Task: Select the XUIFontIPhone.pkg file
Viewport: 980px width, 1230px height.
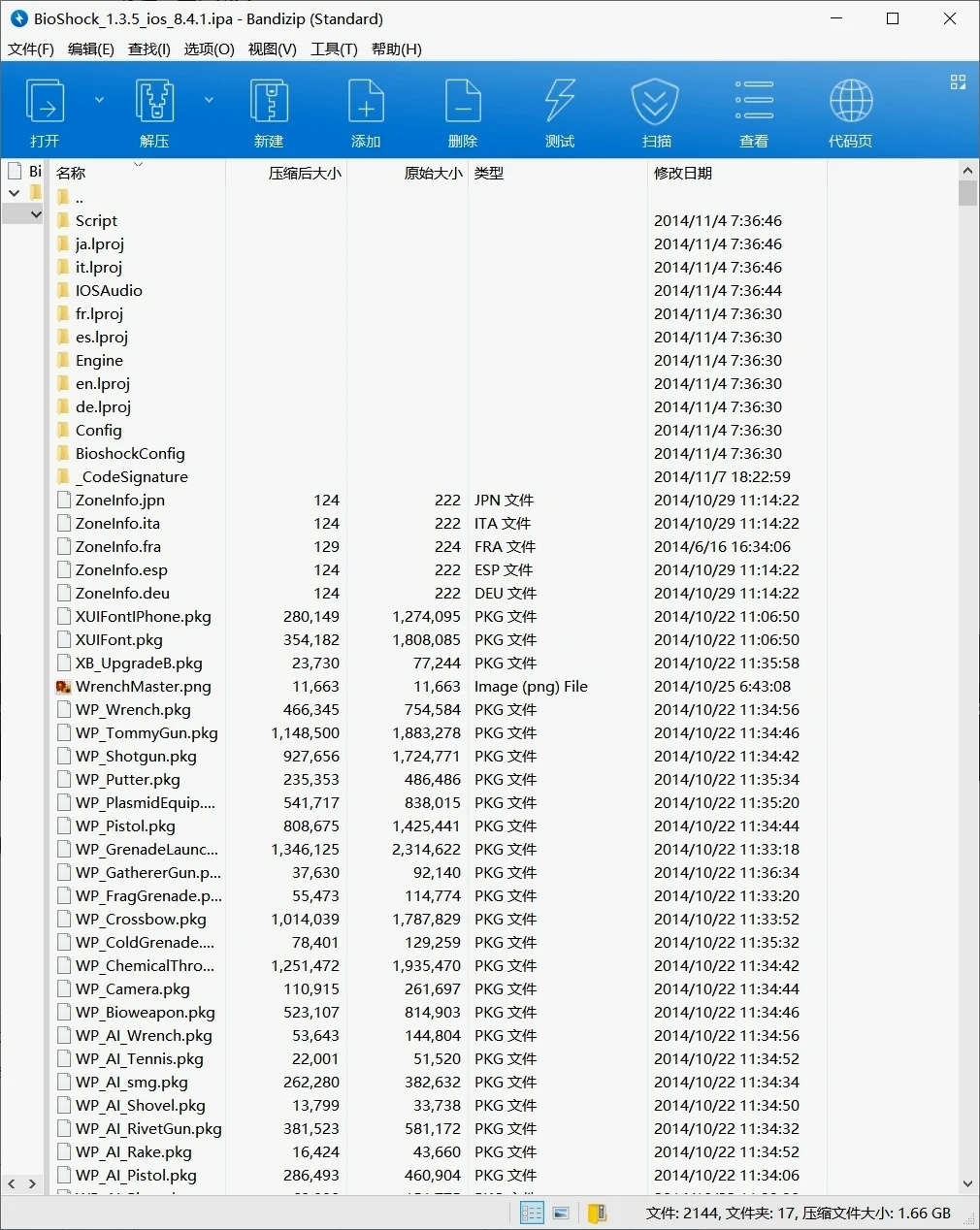Action: [144, 617]
